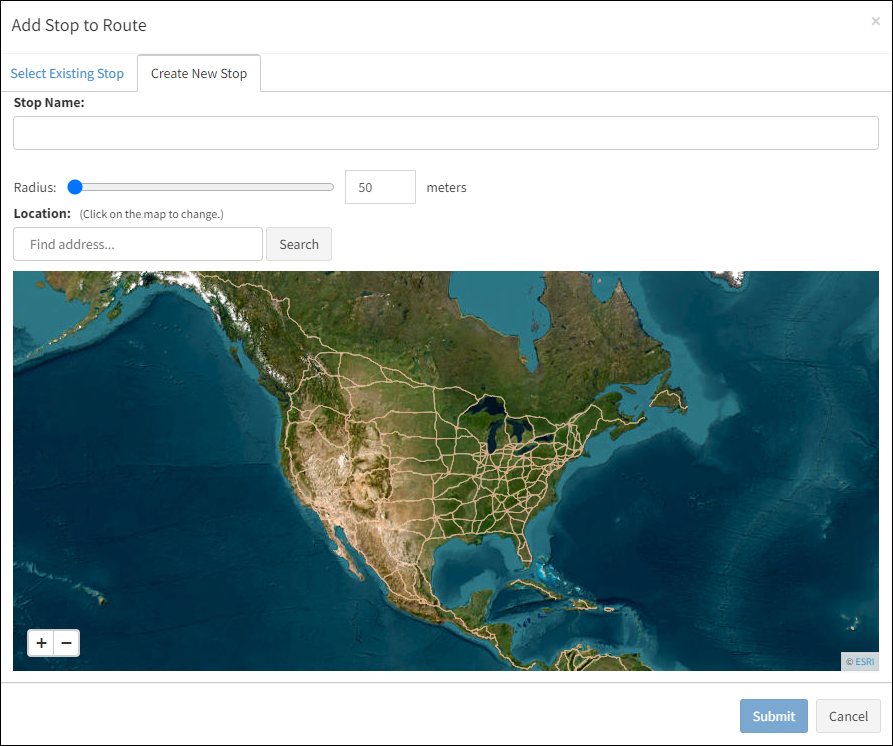
Task: Click into the Stop Name field
Action: pyautogui.click(x=446, y=133)
